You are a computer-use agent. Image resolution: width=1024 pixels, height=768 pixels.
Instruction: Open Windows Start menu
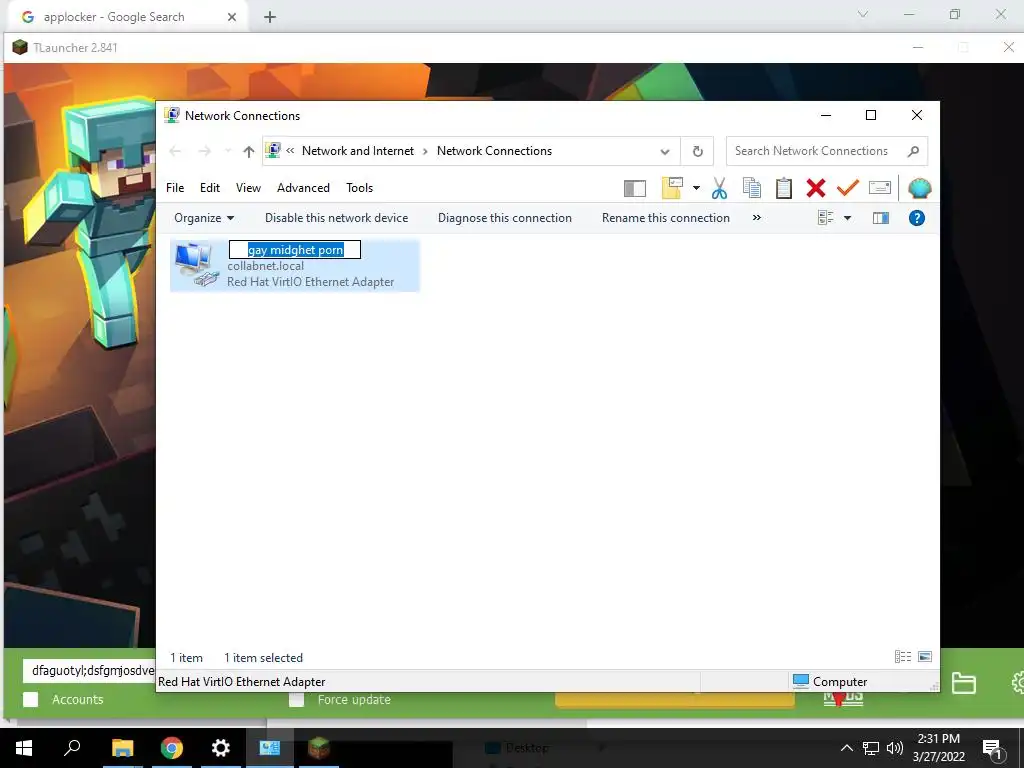click(x=24, y=748)
